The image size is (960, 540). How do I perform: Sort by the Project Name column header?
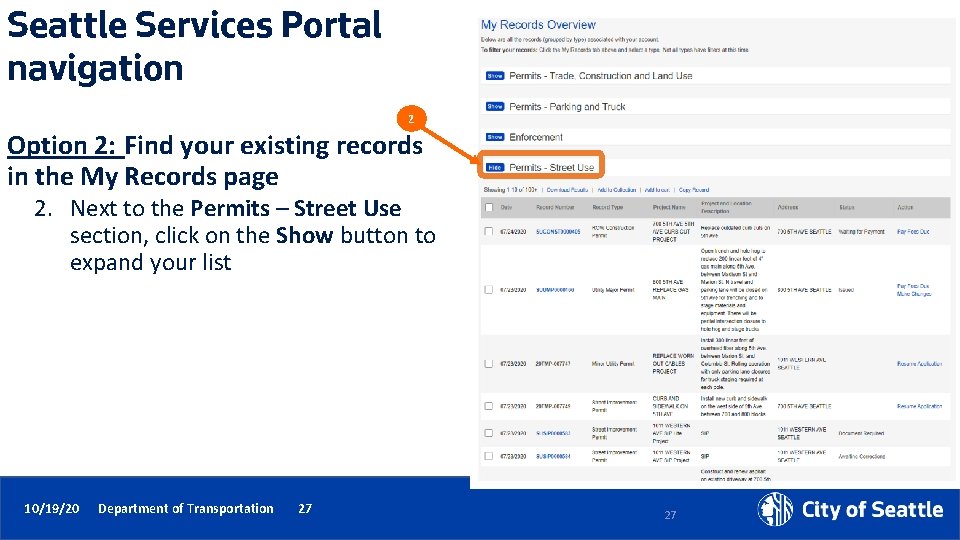[x=669, y=208]
